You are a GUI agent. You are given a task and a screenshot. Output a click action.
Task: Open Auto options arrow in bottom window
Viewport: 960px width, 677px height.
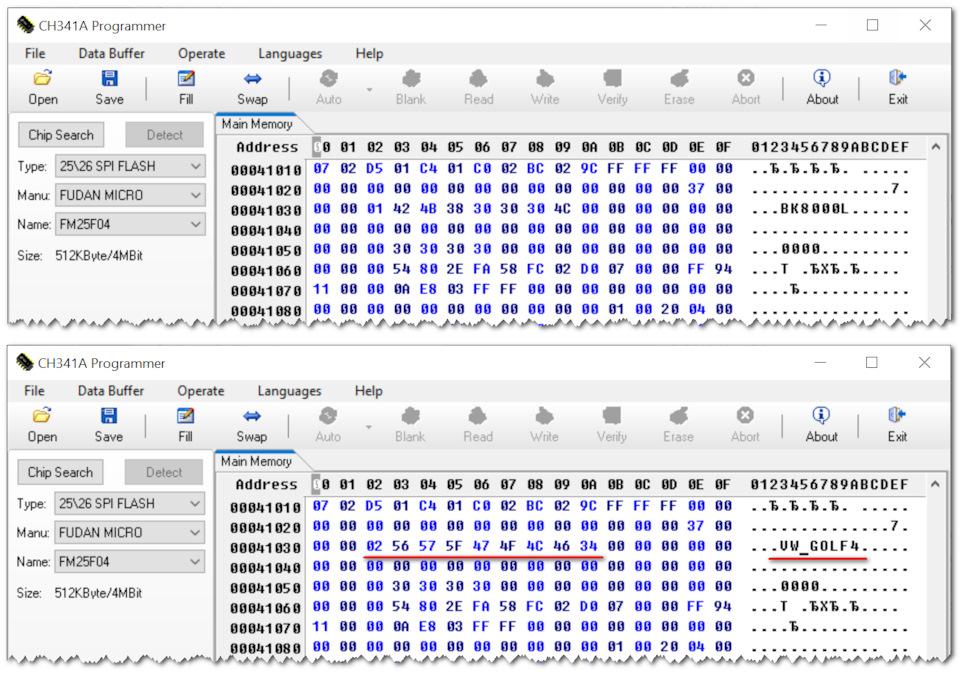pyautogui.click(x=369, y=427)
